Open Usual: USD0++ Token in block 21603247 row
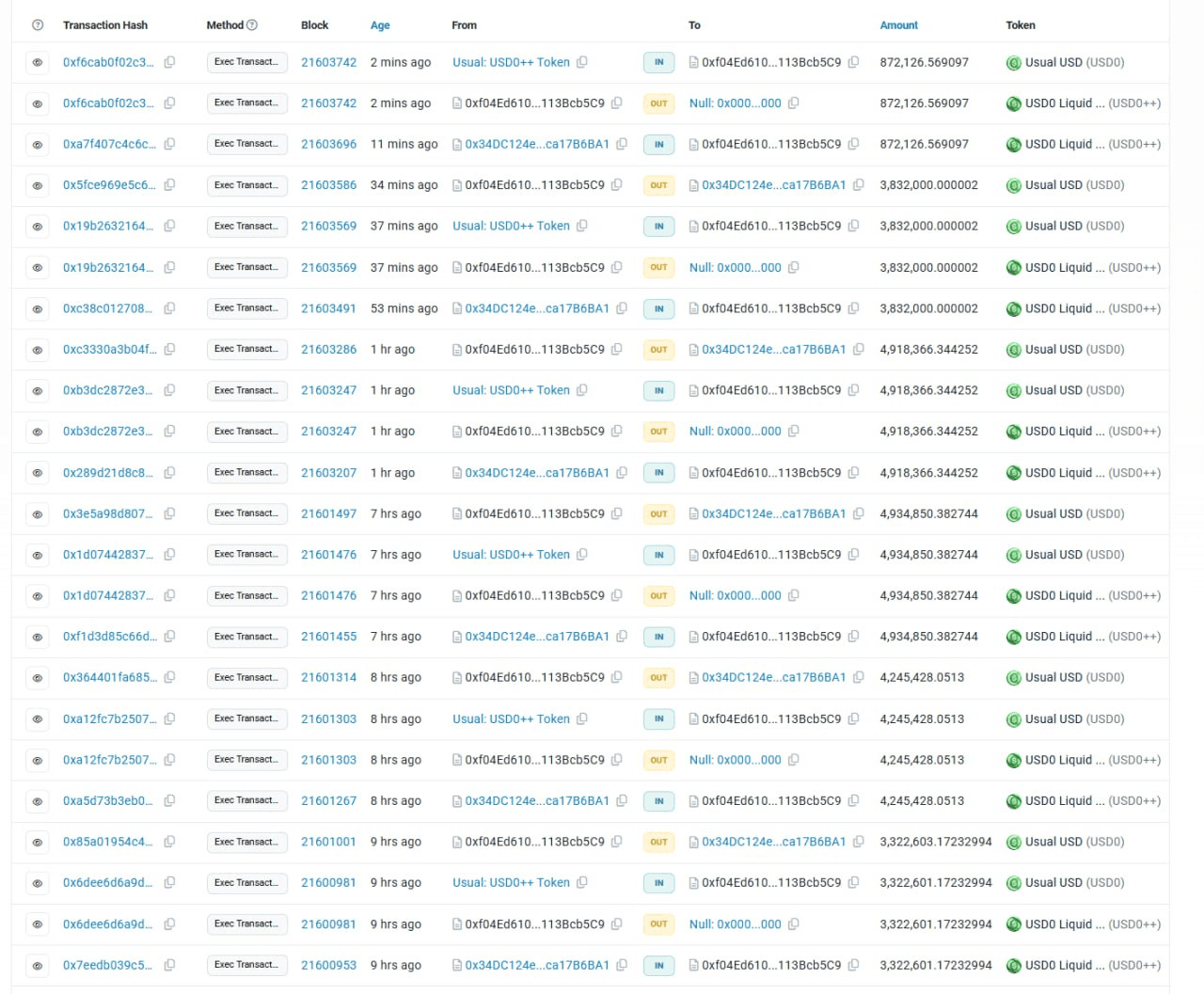 (511, 390)
